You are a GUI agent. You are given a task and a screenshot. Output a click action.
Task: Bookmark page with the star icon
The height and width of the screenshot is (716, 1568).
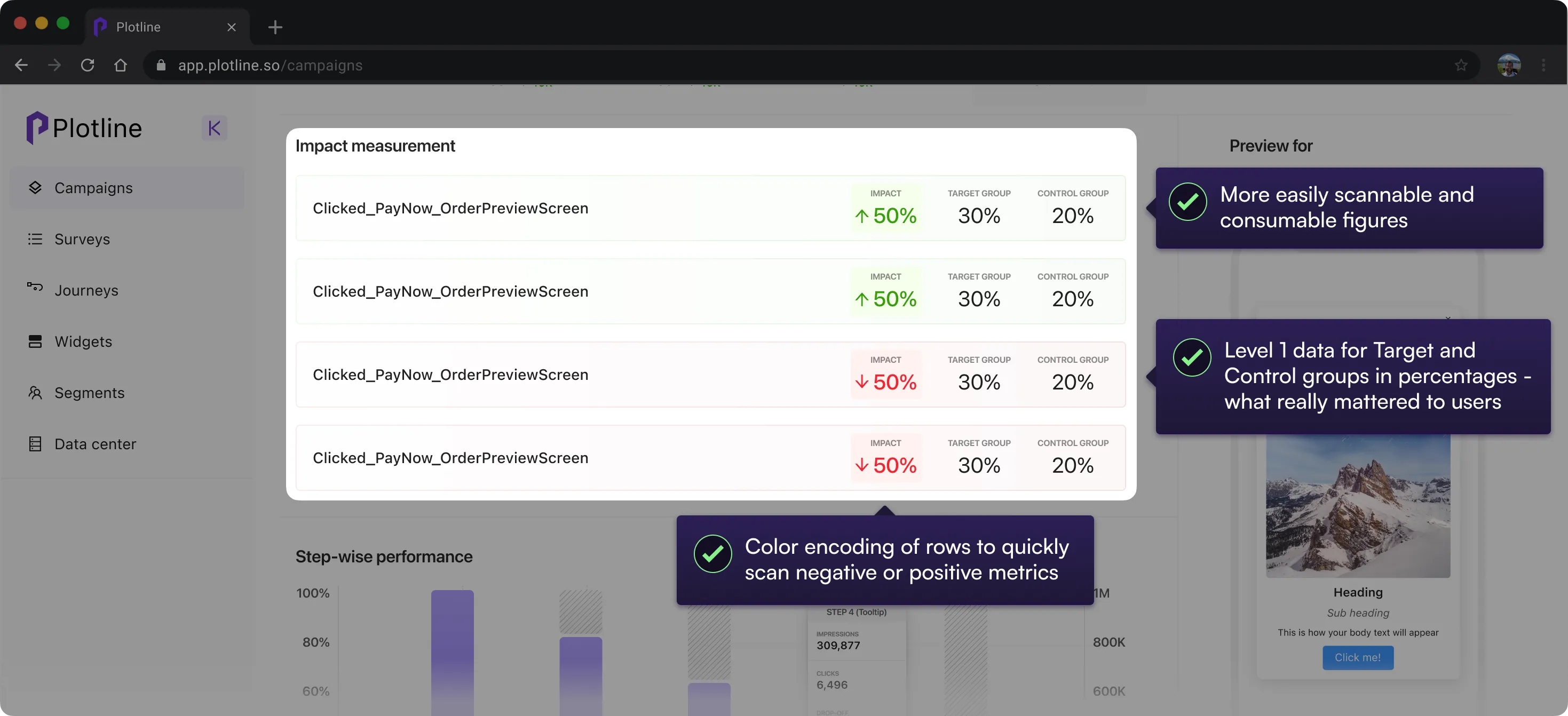pos(1460,65)
